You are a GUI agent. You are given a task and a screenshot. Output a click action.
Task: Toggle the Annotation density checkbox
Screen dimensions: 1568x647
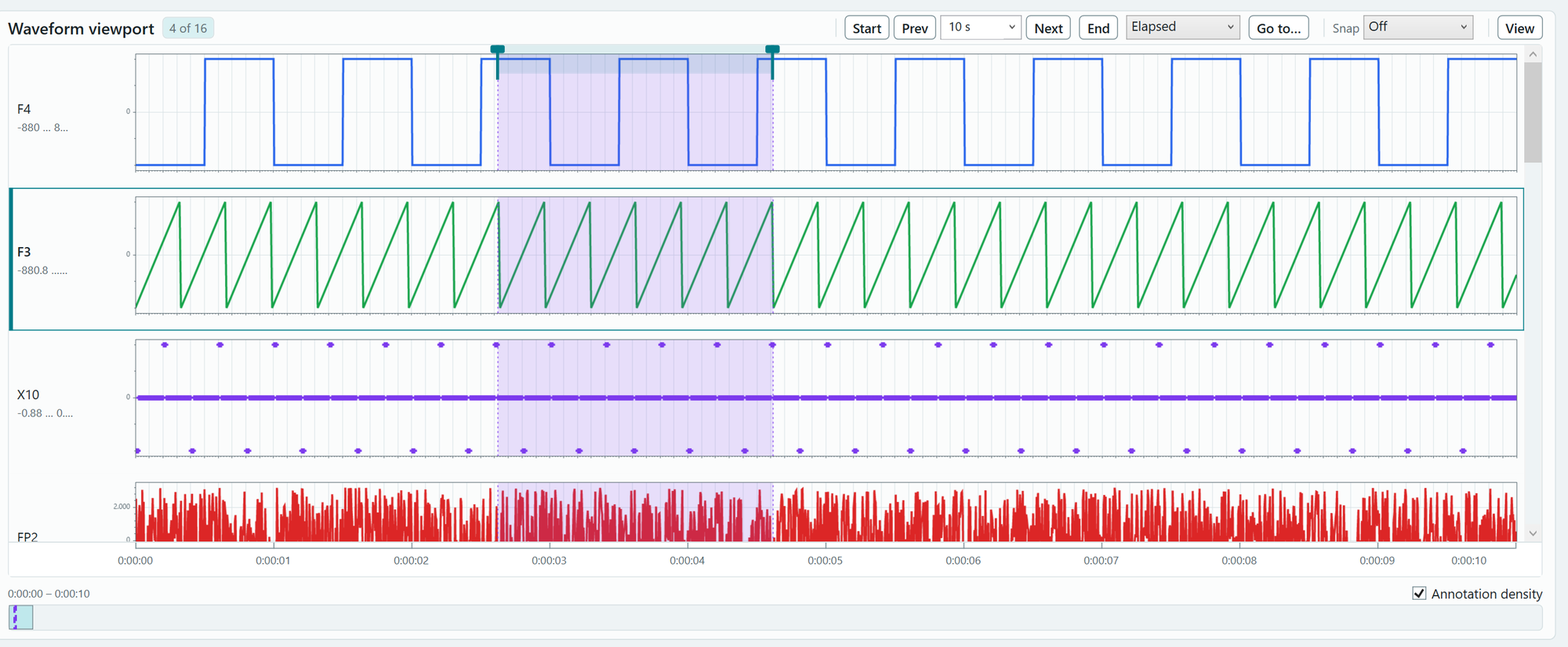point(1419,594)
